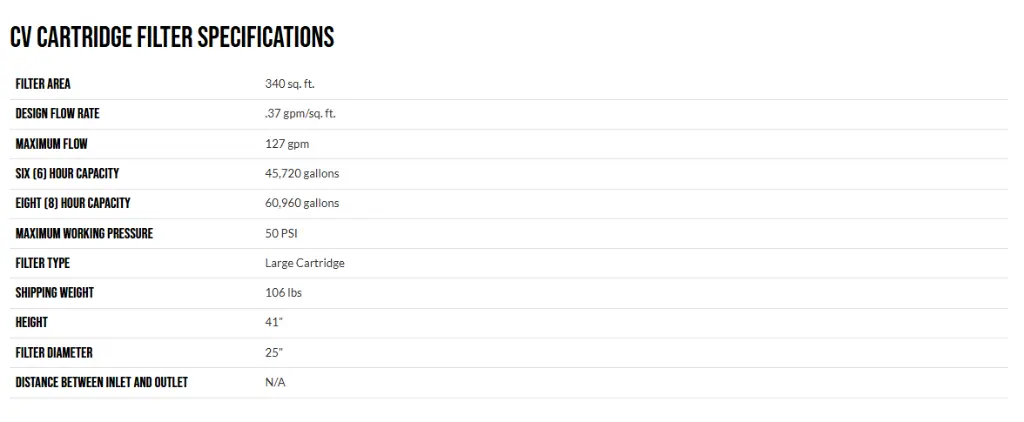
Task: Select the Filter Area row label
Action: point(43,84)
